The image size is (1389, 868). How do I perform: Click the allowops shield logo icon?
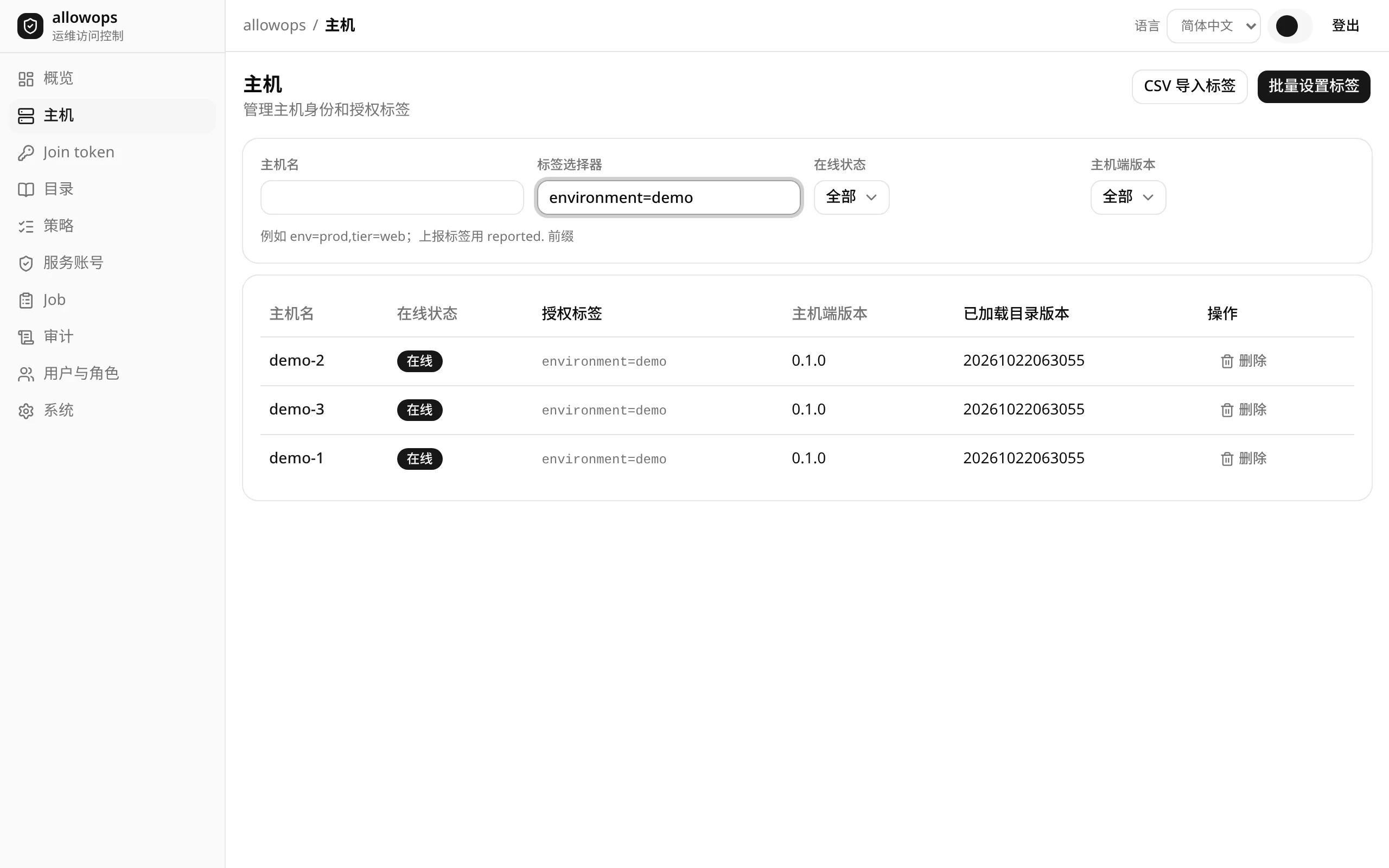30,26
